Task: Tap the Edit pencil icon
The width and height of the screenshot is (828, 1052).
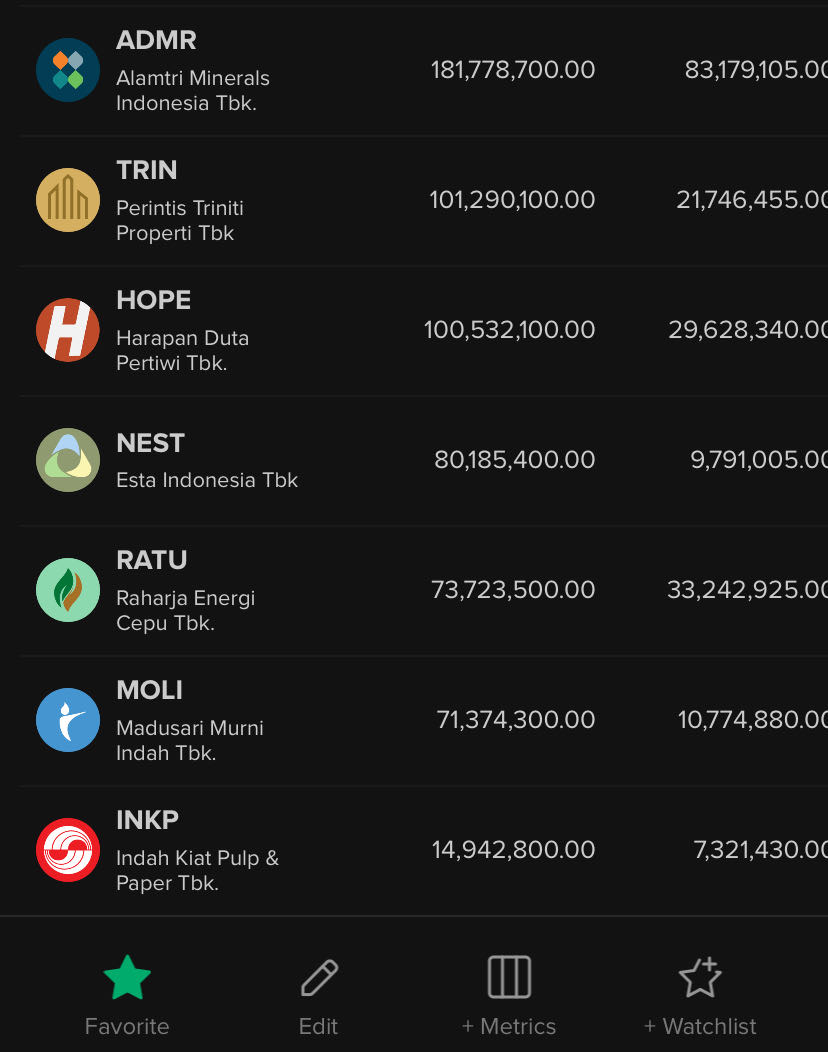Action: [319, 978]
